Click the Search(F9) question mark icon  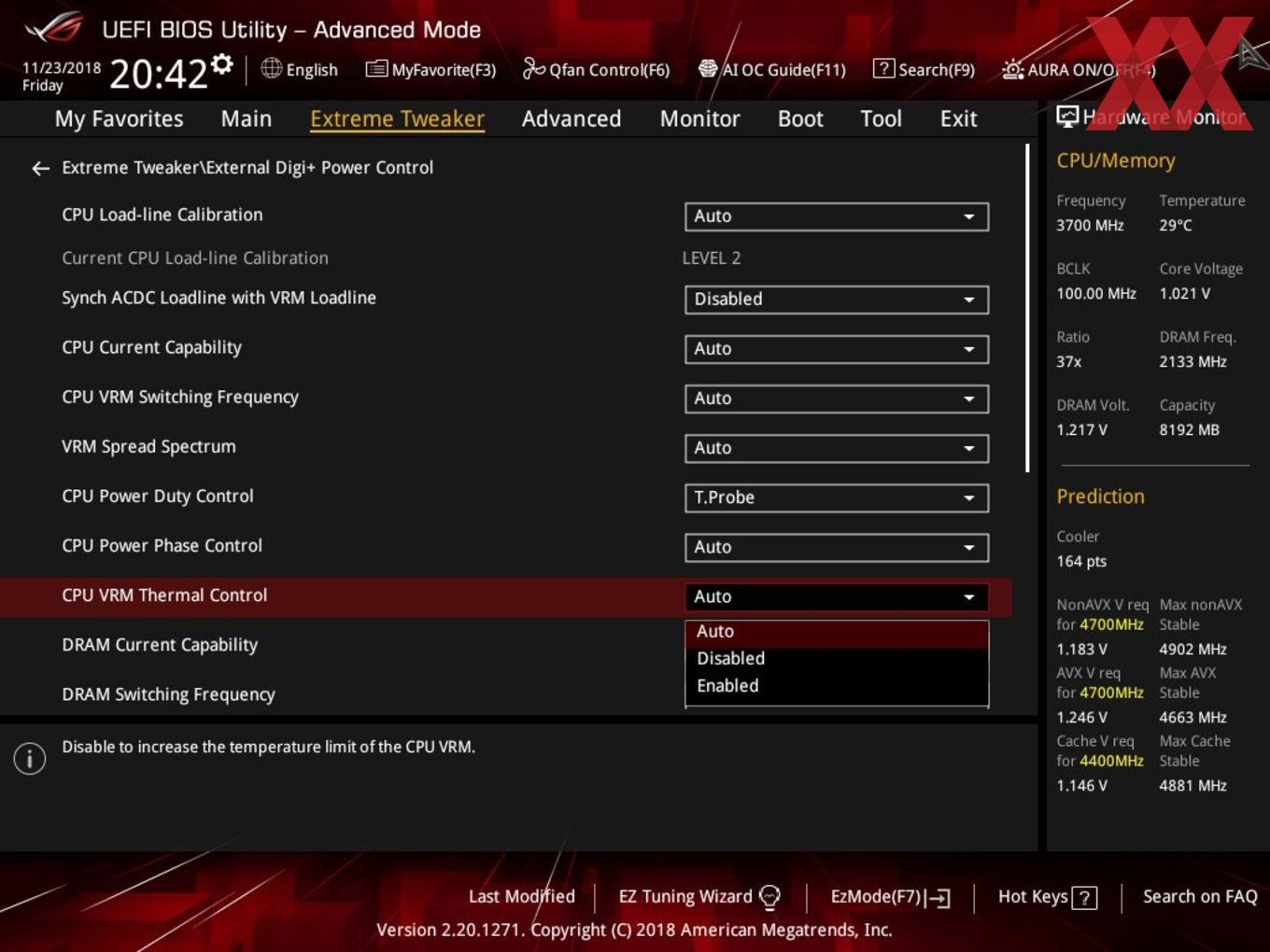pos(883,68)
